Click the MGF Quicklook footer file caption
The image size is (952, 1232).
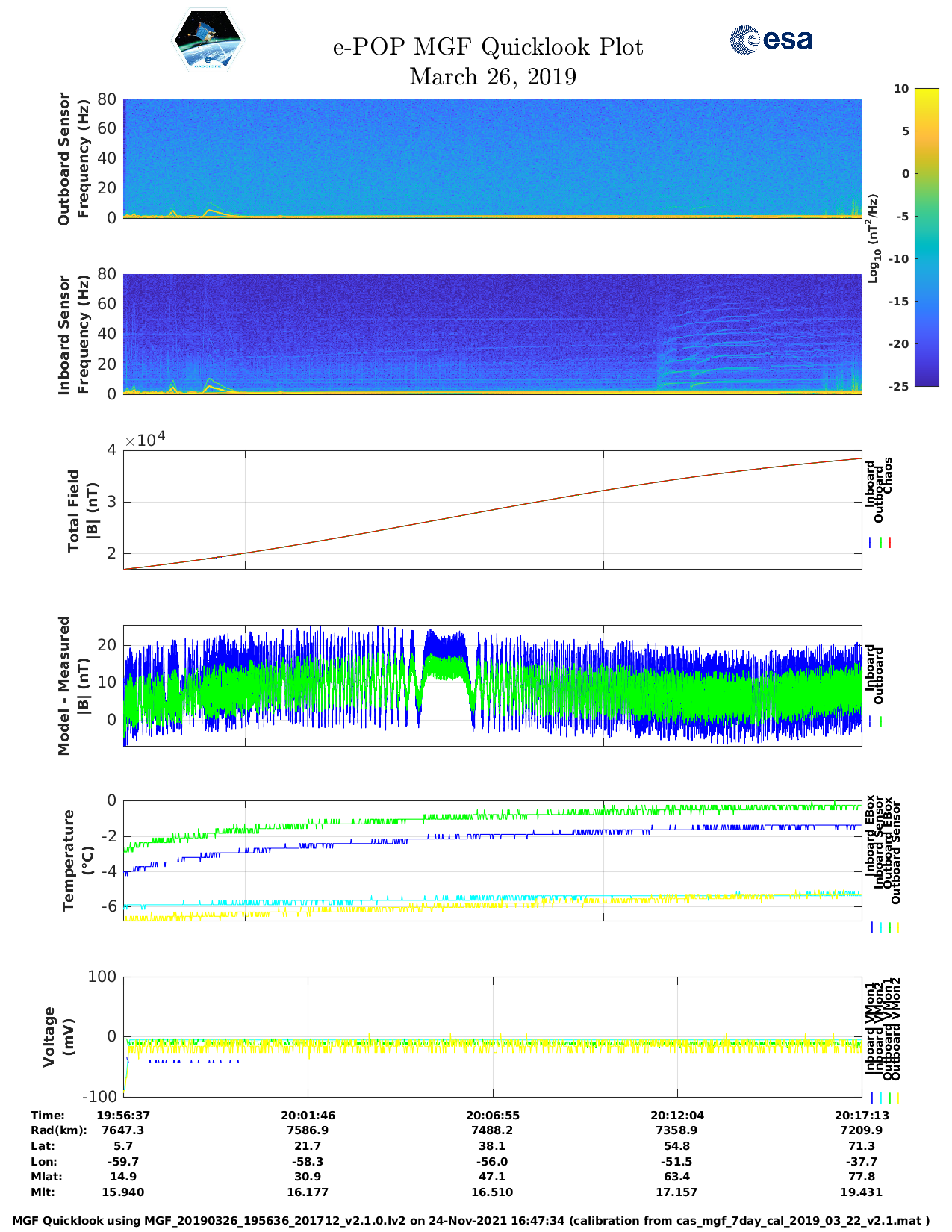[470, 1221]
